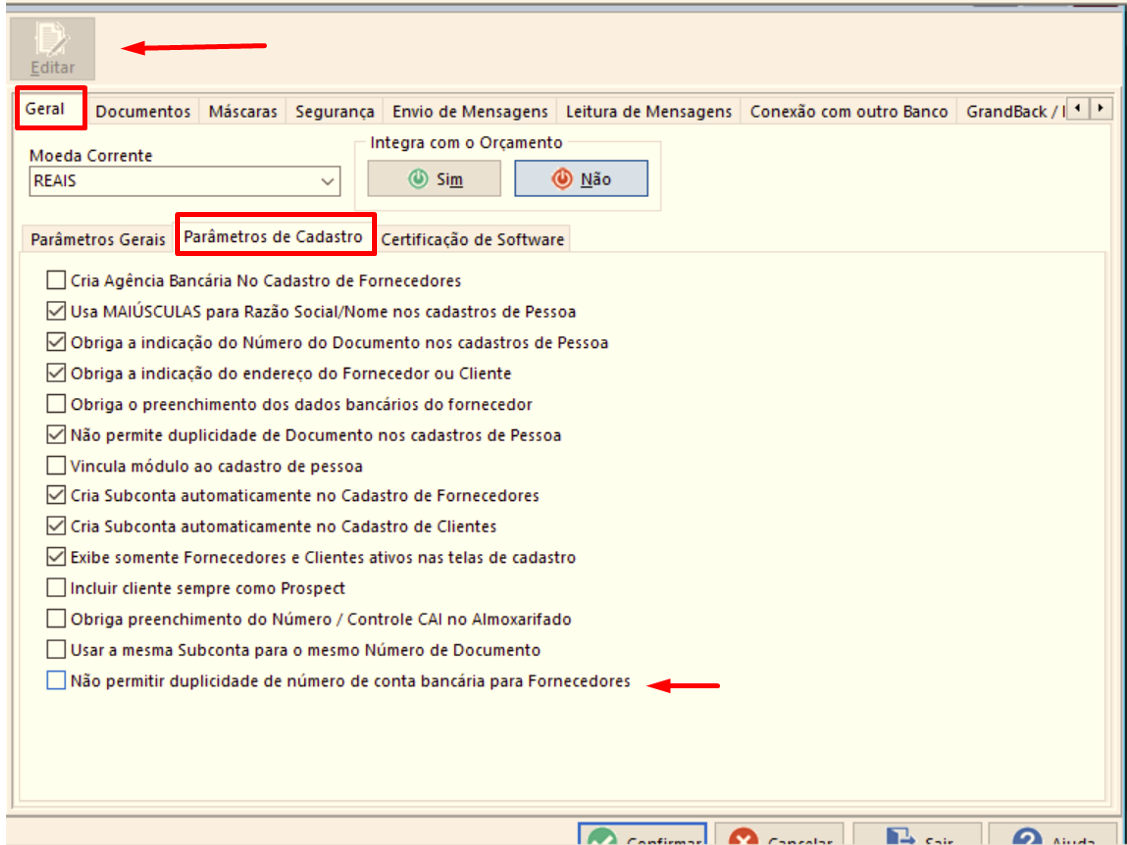This screenshot has height=845, width=1127.
Task: Switch to the Documentos tab
Action: click(142, 111)
